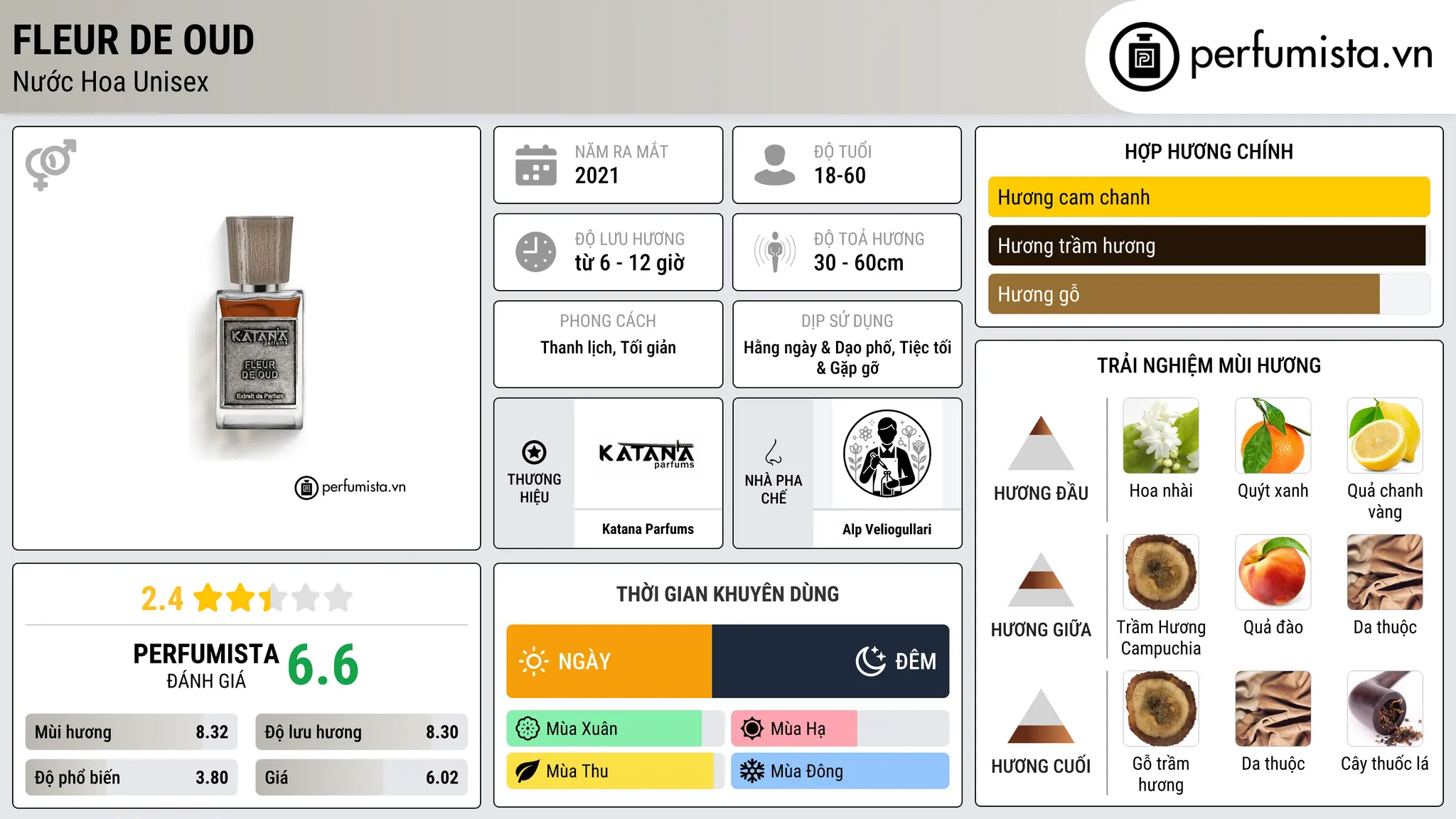Click the occasion text Hằng ngày & Dạo phố
The height and width of the screenshot is (819, 1456).
[x=817, y=348]
